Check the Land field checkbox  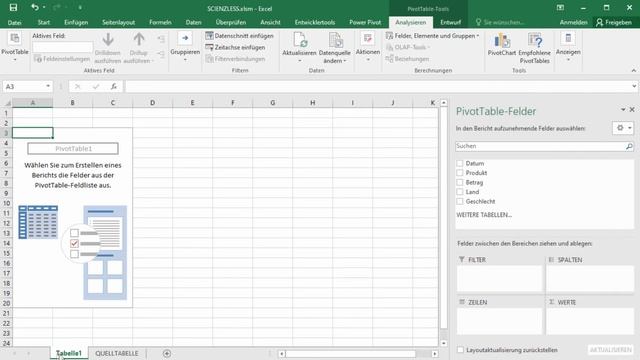click(x=460, y=192)
